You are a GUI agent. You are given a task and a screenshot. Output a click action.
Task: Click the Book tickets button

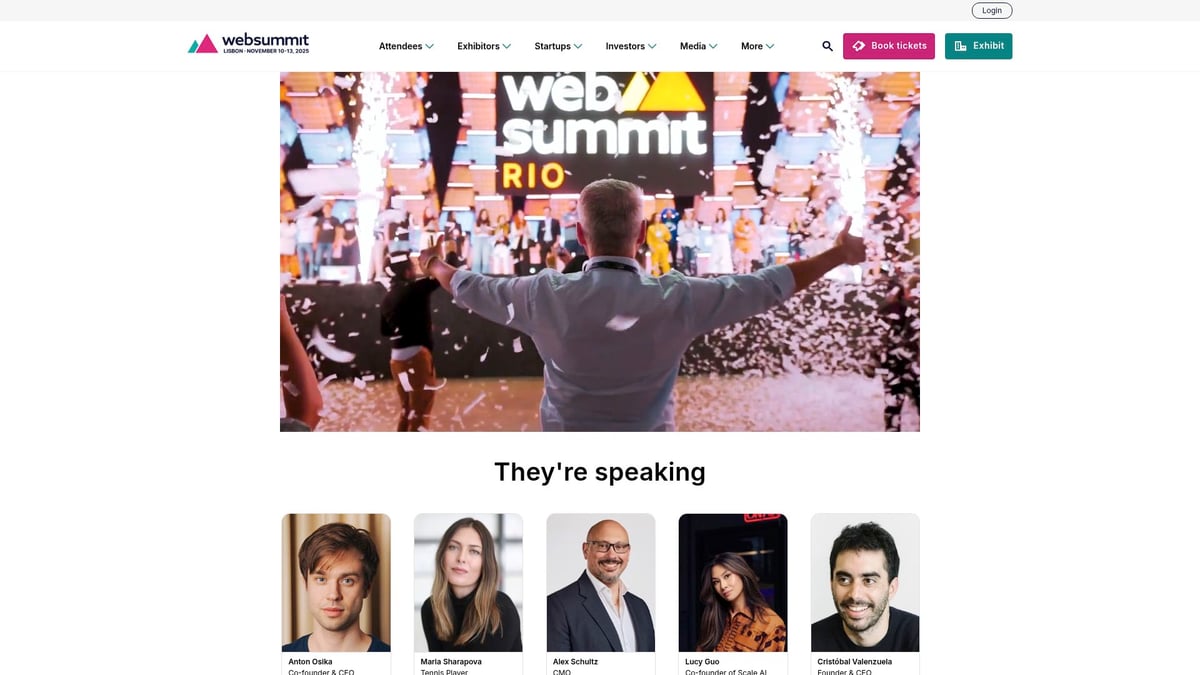[889, 46]
